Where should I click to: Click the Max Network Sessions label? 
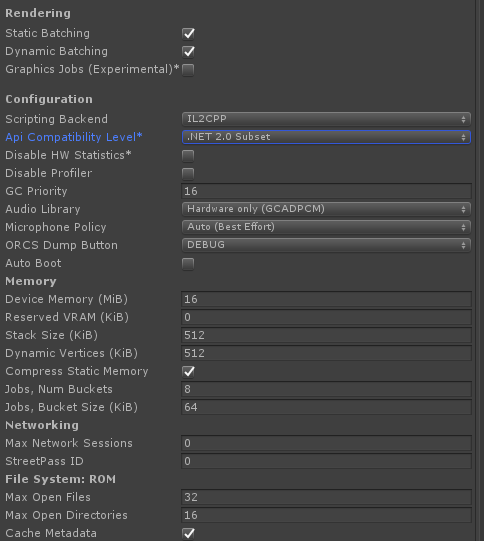click(x=69, y=443)
